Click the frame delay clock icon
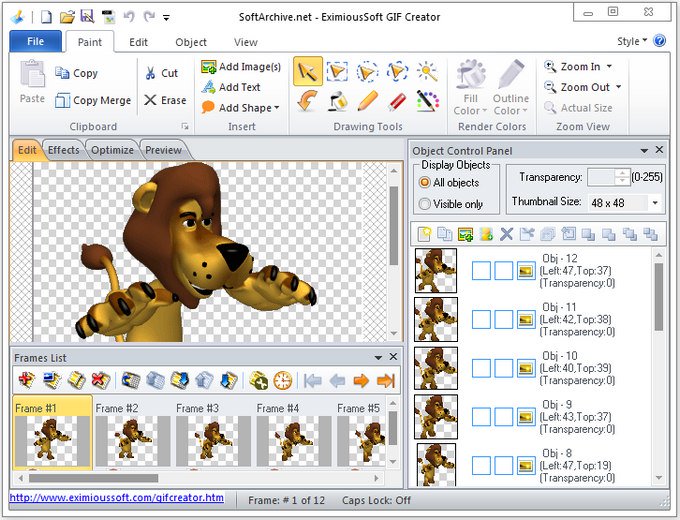The width and height of the screenshot is (680, 520). tap(283, 380)
